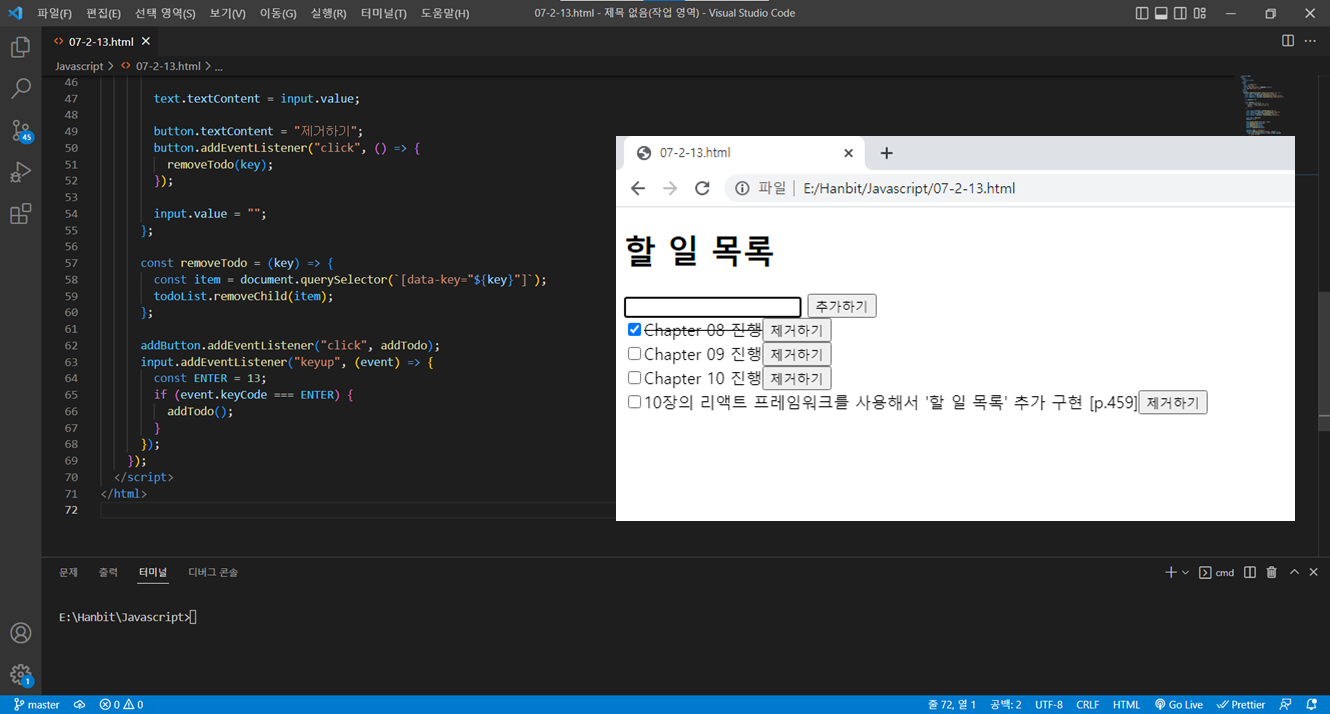Click Go Live in status bar

(x=1179, y=704)
